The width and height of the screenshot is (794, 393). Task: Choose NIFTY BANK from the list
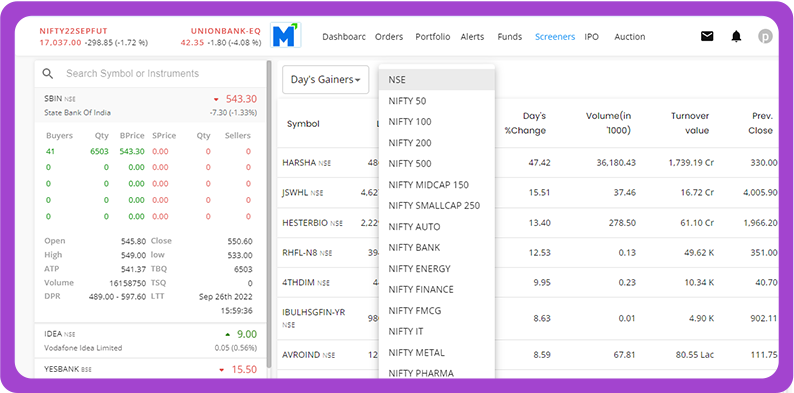tap(436, 247)
